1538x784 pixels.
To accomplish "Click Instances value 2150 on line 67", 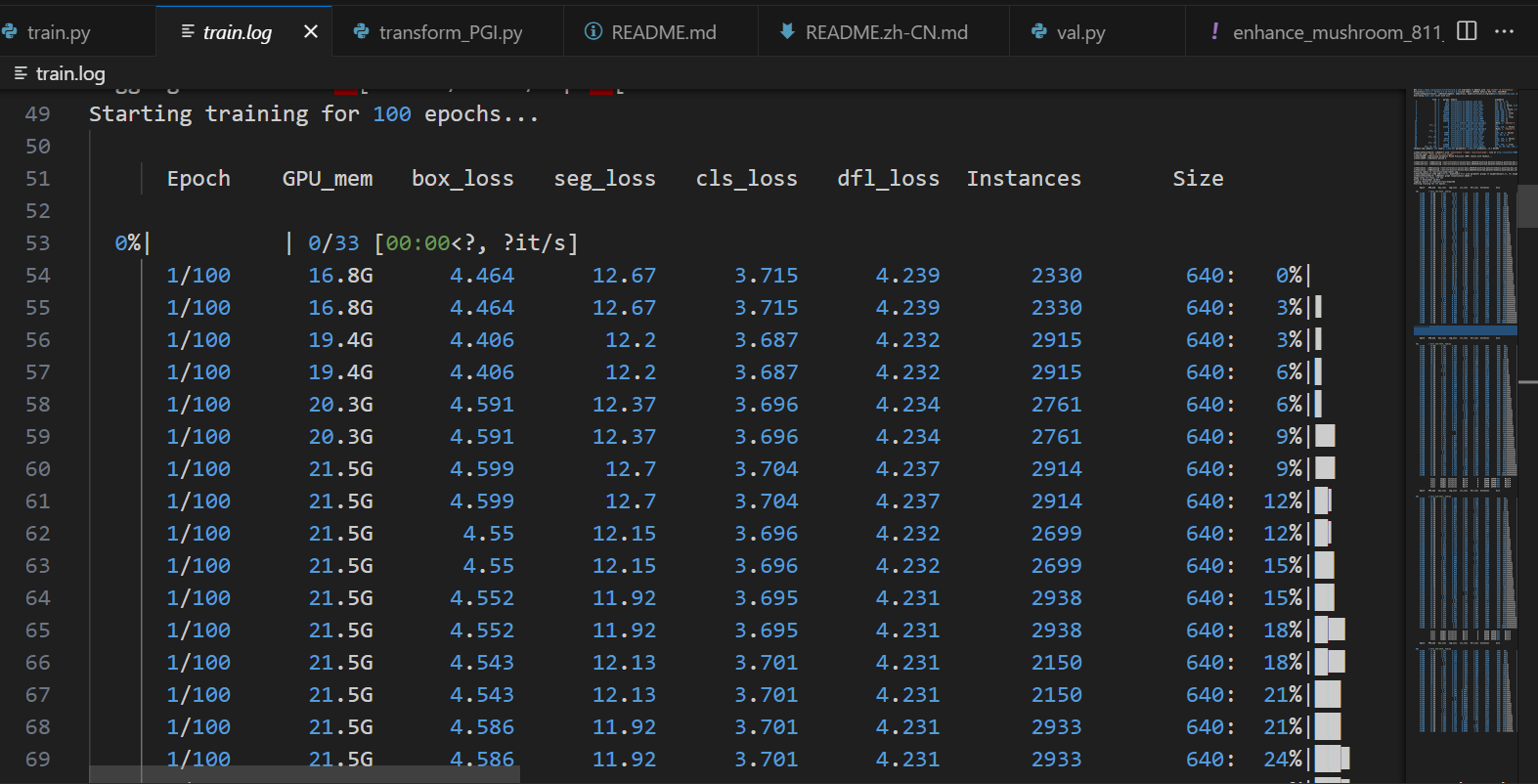I will [x=1057, y=695].
